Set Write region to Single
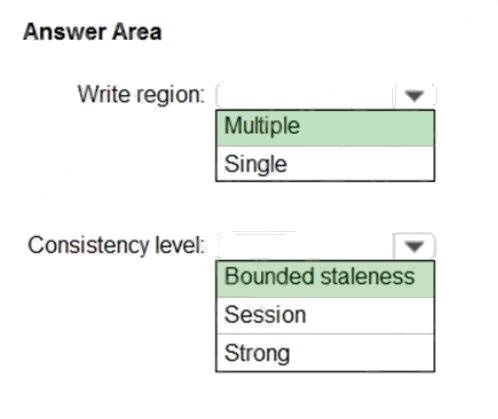Screen dimensions: 498x419 [x=325, y=163]
